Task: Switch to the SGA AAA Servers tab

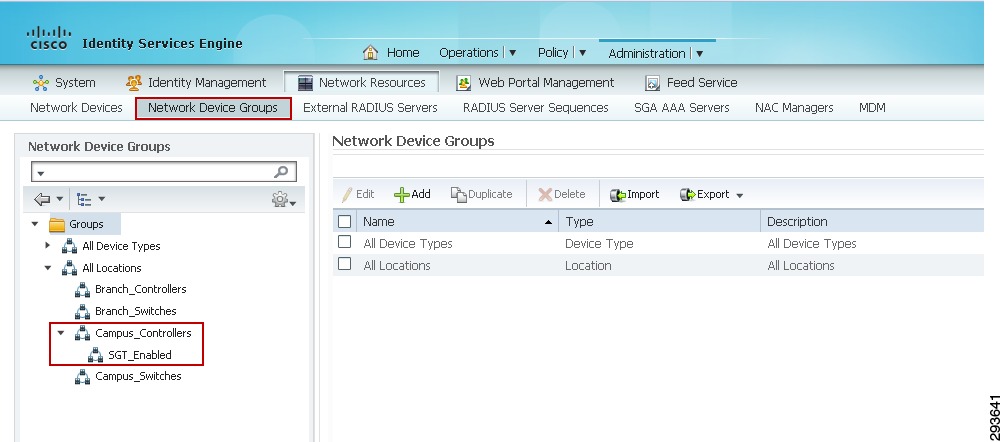Action: [x=682, y=108]
